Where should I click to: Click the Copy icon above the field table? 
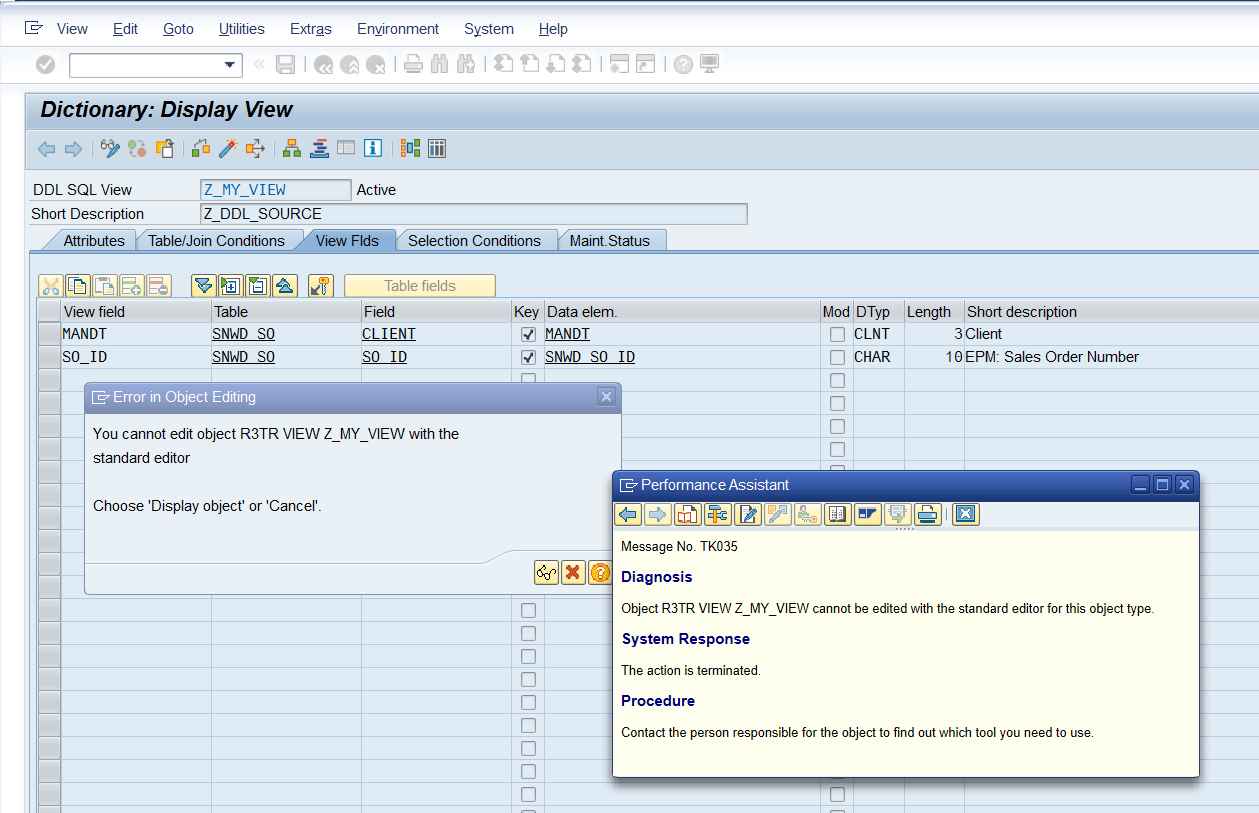(x=77, y=286)
